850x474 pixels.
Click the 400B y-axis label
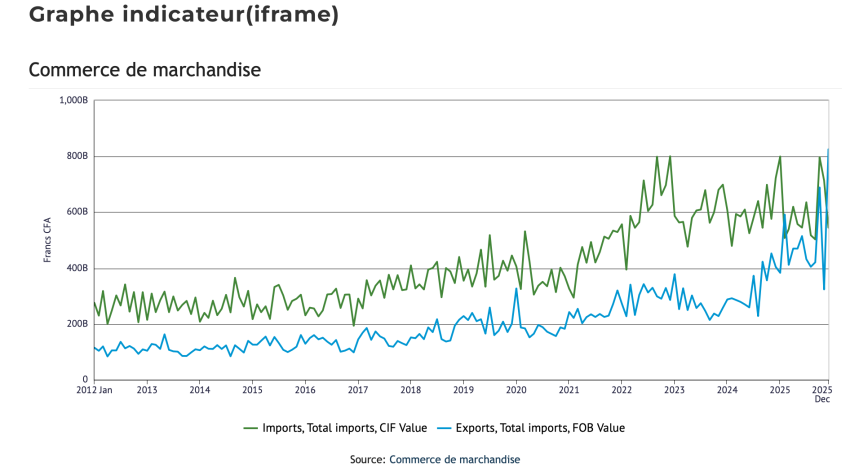pos(78,268)
